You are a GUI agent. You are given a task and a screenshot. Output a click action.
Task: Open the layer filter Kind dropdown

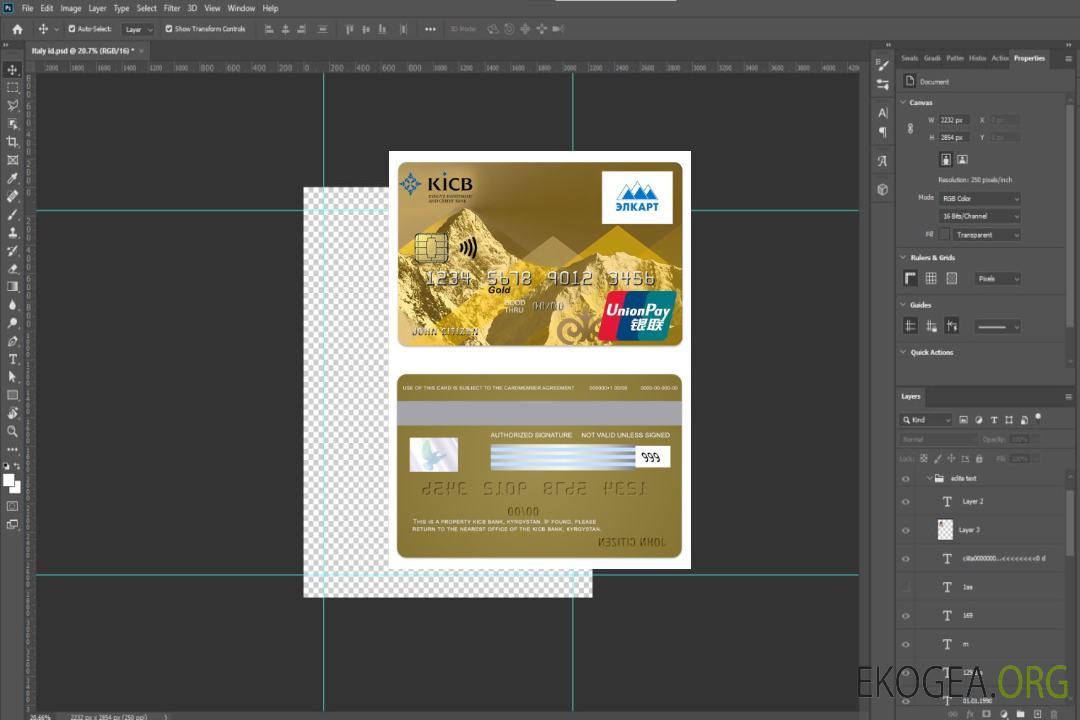tap(926, 420)
